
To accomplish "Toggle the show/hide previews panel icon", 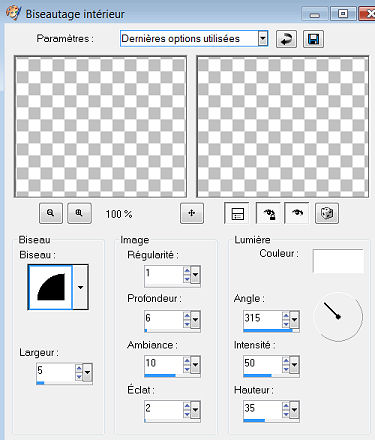I will tap(237, 213).
